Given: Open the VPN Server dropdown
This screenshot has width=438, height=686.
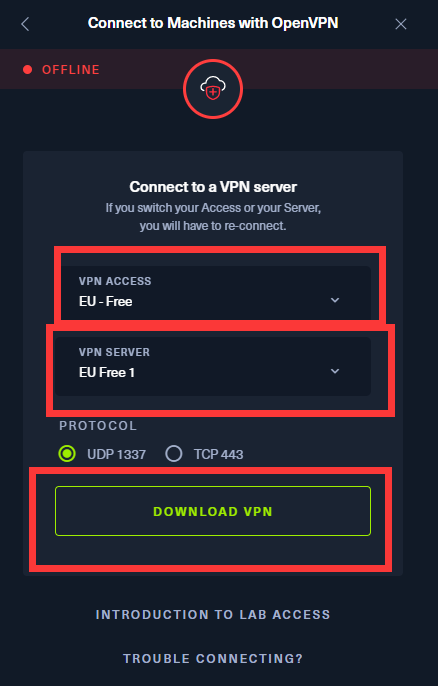Looking at the screenshot, I should click(x=213, y=367).
